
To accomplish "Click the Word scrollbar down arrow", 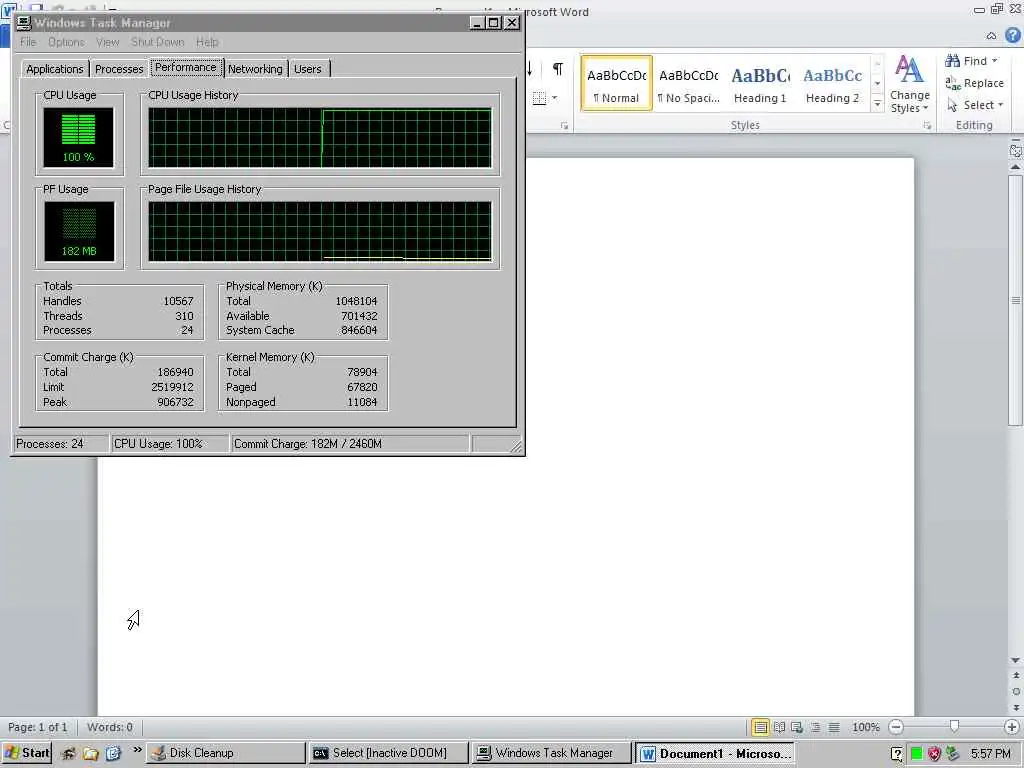I will [x=1016, y=660].
